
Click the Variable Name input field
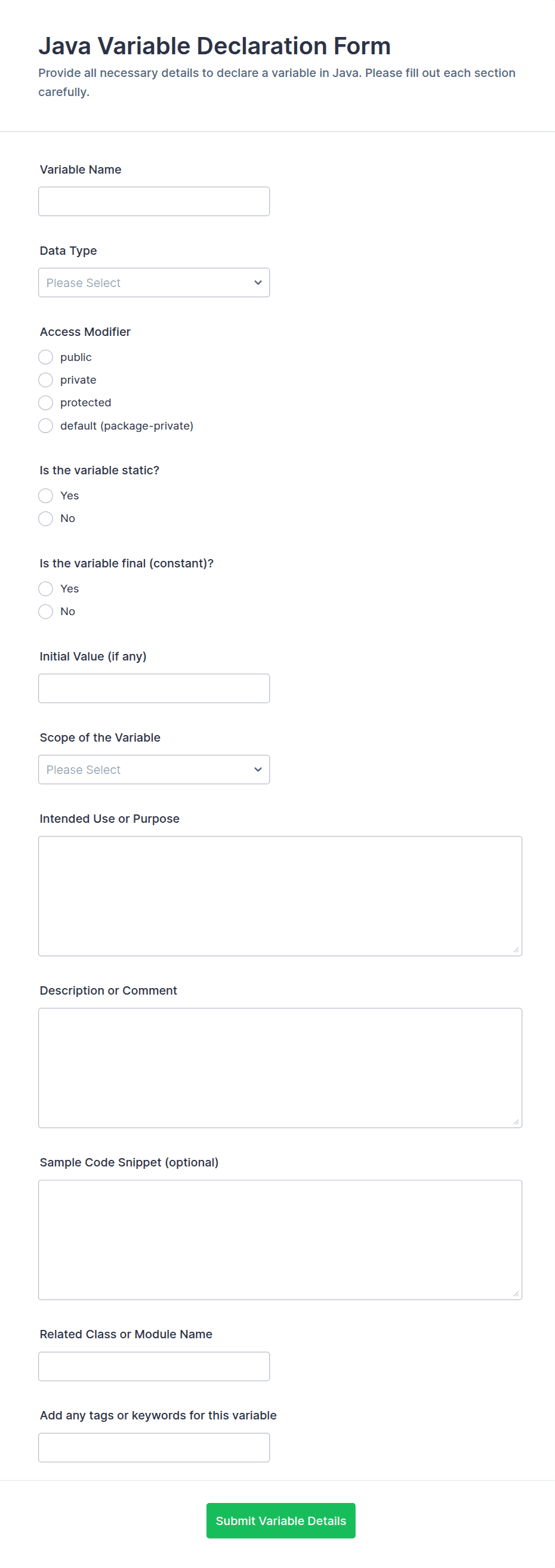(153, 202)
